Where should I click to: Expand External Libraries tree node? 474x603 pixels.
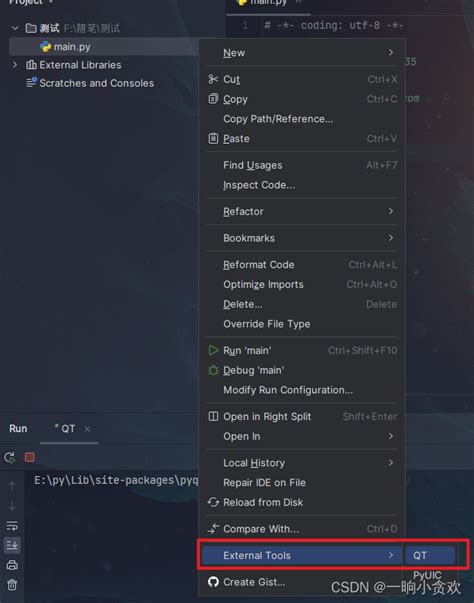15,65
